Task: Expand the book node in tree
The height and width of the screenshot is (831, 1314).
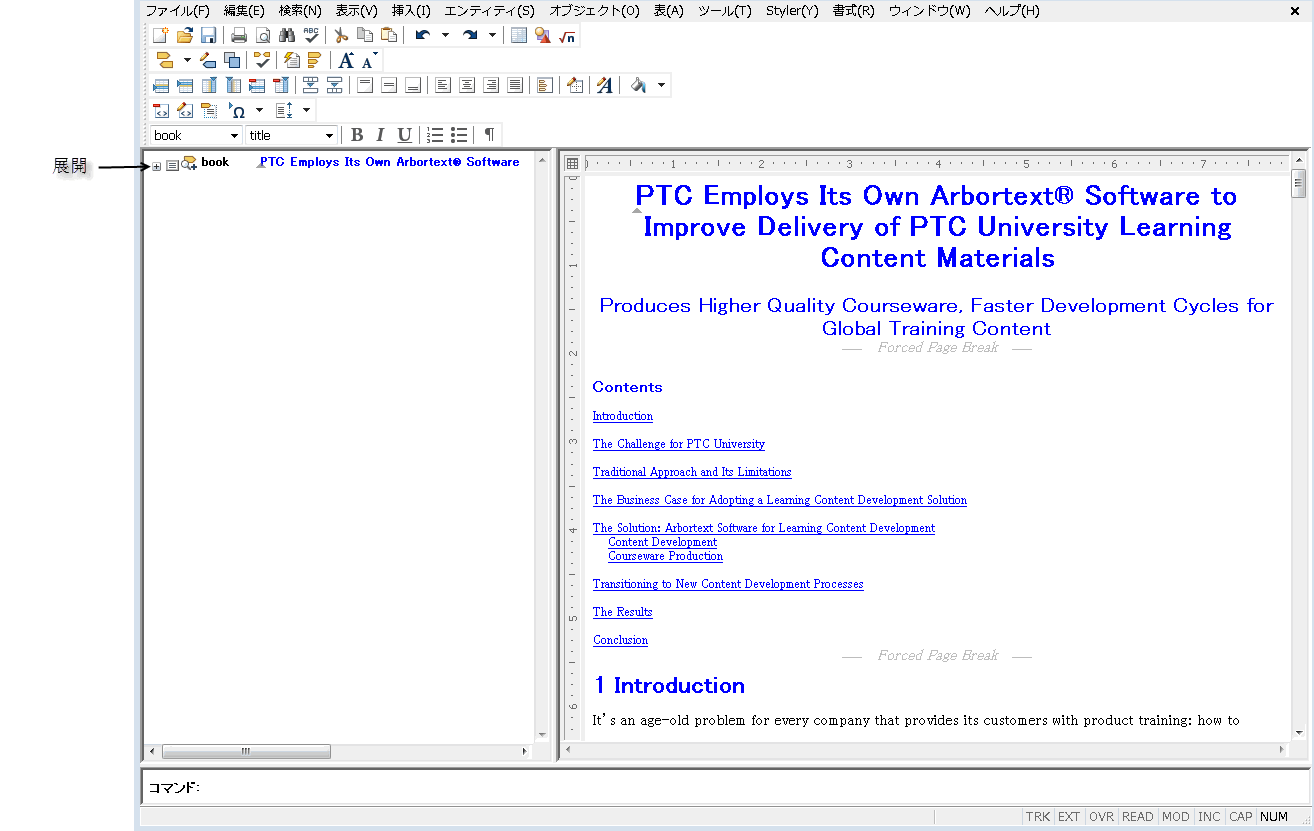Action: point(157,165)
